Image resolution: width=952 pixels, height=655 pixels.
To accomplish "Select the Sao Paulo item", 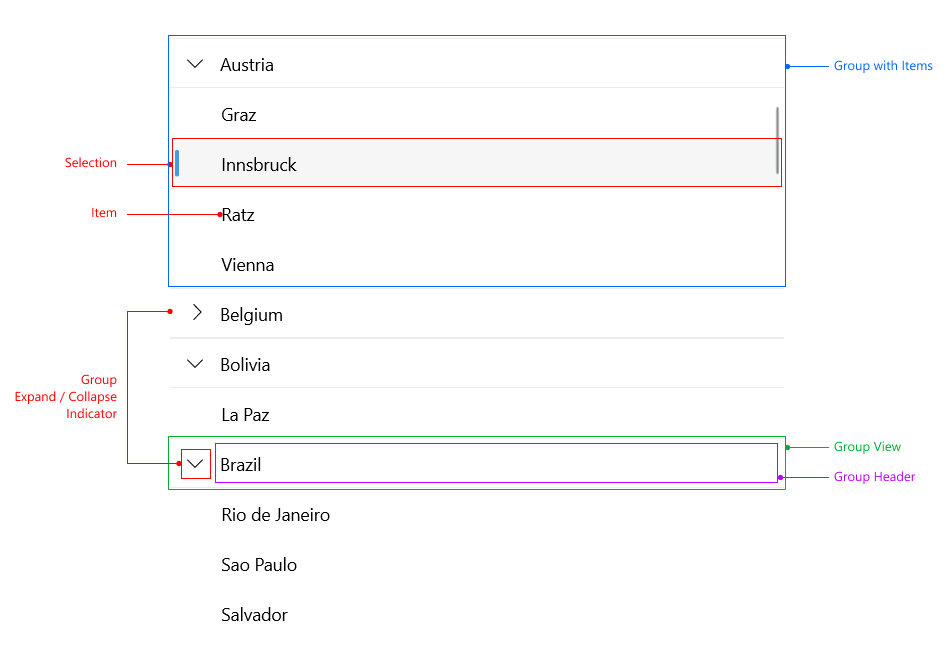I will 259,565.
